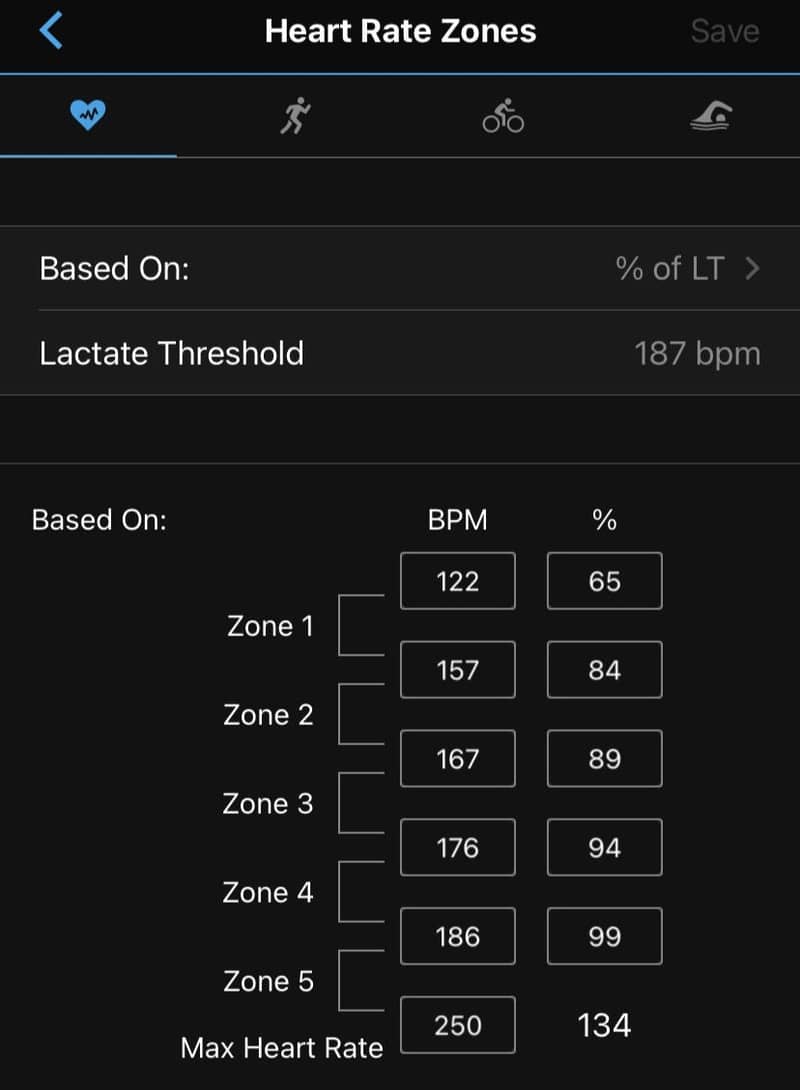Edit the 122 BPM zone 1 lower field

[x=458, y=581]
